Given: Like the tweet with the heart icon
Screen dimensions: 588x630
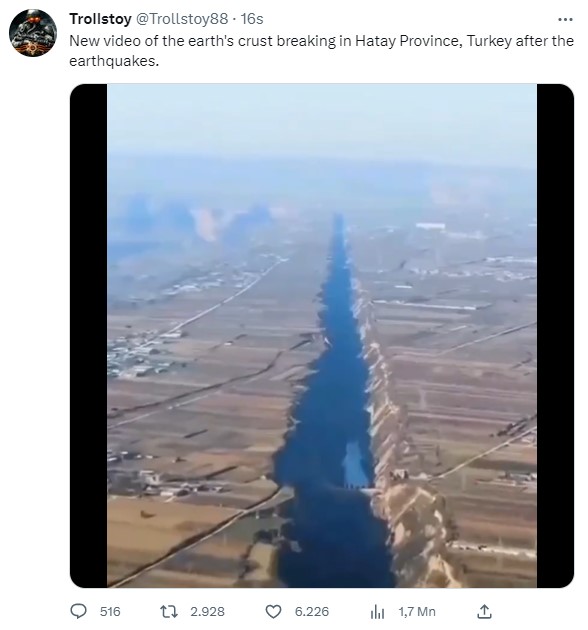Looking at the screenshot, I should [x=273, y=612].
